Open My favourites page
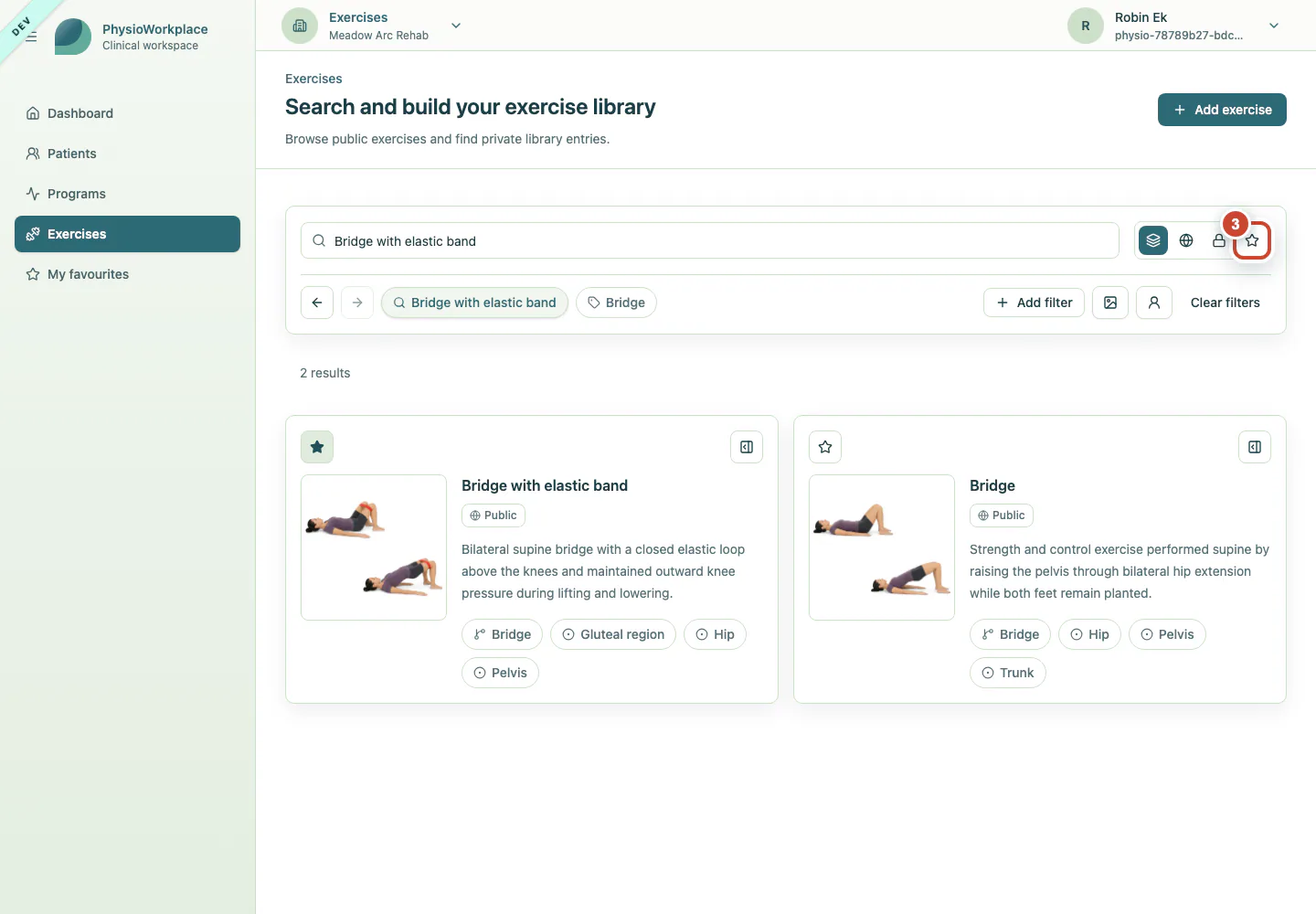Image resolution: width=1316 pixels, height=914 pixels. click(127, 274)
